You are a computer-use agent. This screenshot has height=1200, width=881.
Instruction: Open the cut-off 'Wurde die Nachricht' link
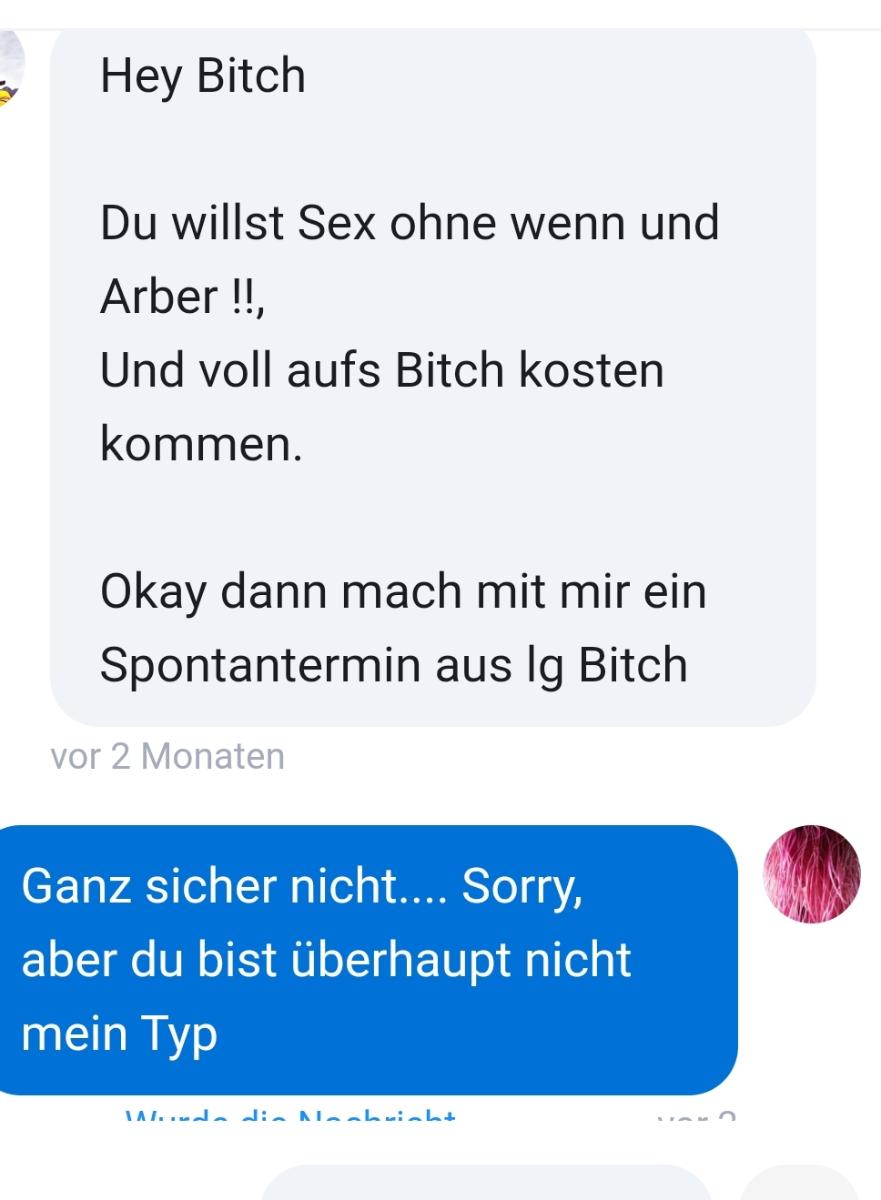tap(291, 1115)
